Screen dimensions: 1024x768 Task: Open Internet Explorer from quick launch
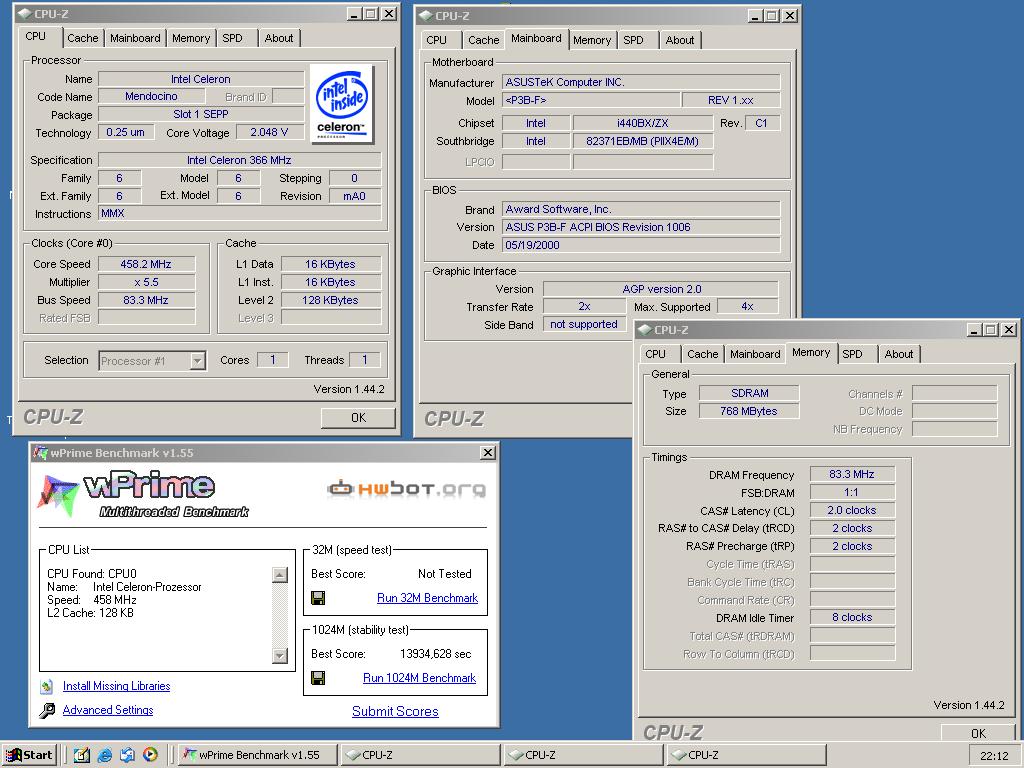coord(104,755)
